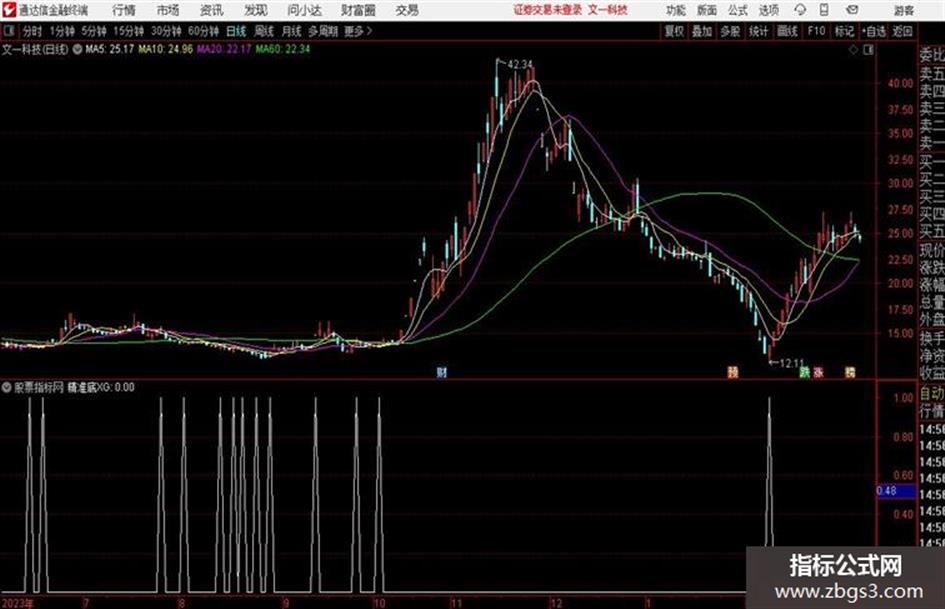This screenshot has width=945, height=609.
Task: Open the indicator round icon beside 股票指标网
Action: tap(7, 387)
